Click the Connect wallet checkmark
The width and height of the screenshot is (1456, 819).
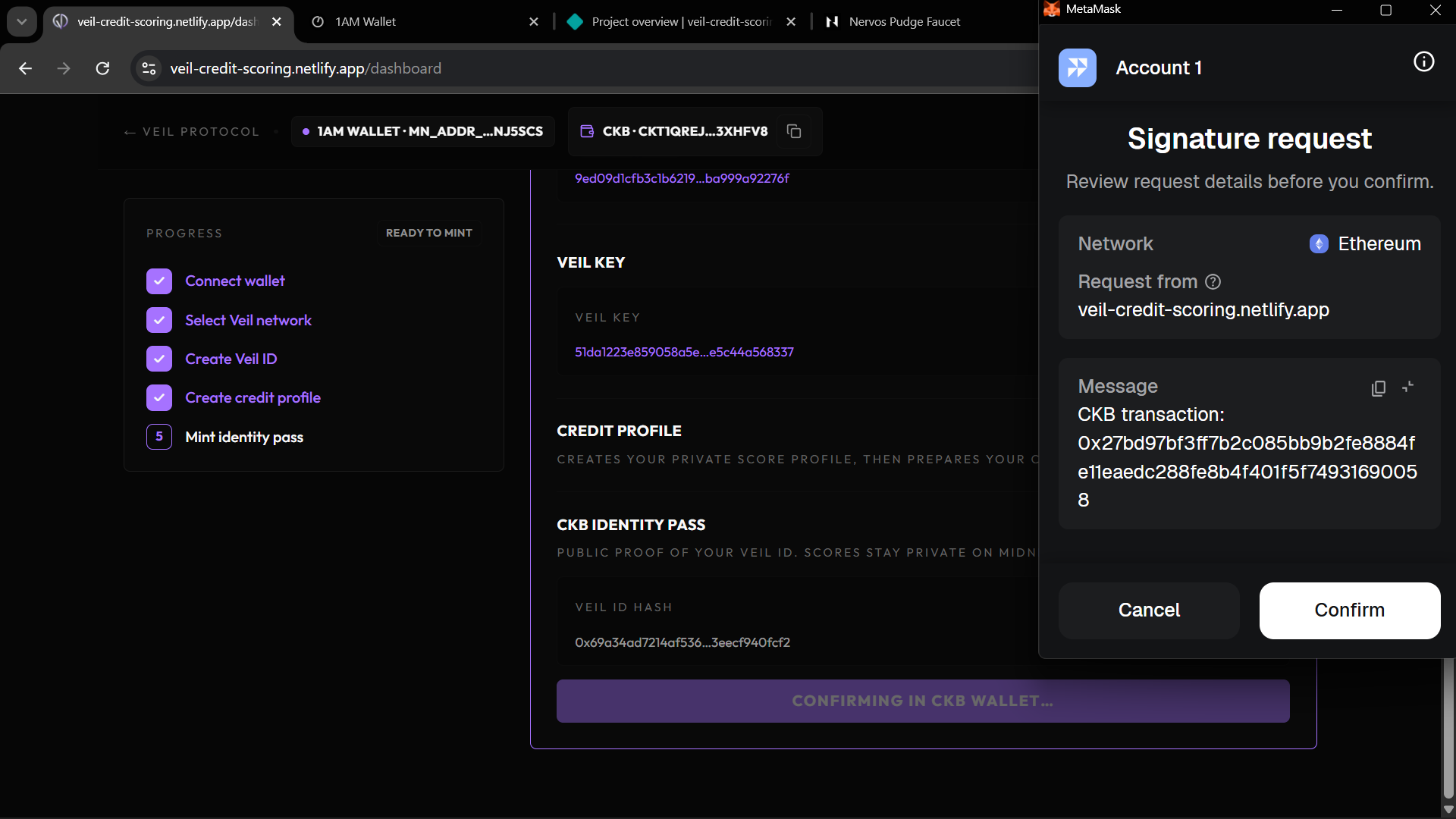[x=159, y=281]
